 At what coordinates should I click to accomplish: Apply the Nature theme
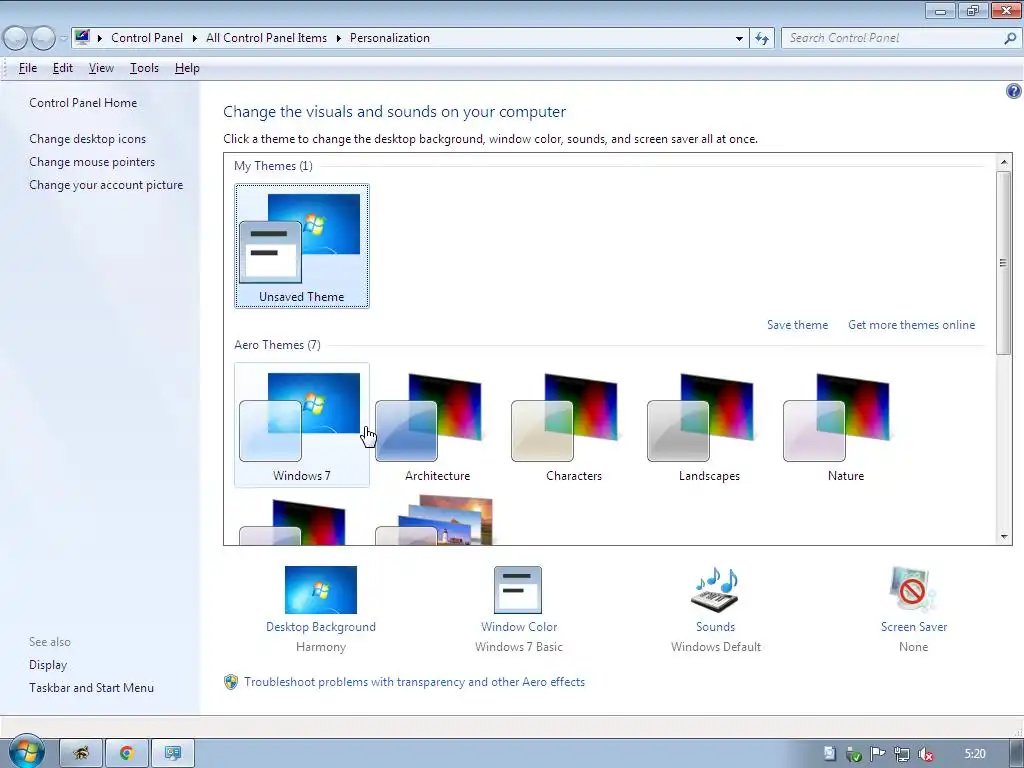845,425
